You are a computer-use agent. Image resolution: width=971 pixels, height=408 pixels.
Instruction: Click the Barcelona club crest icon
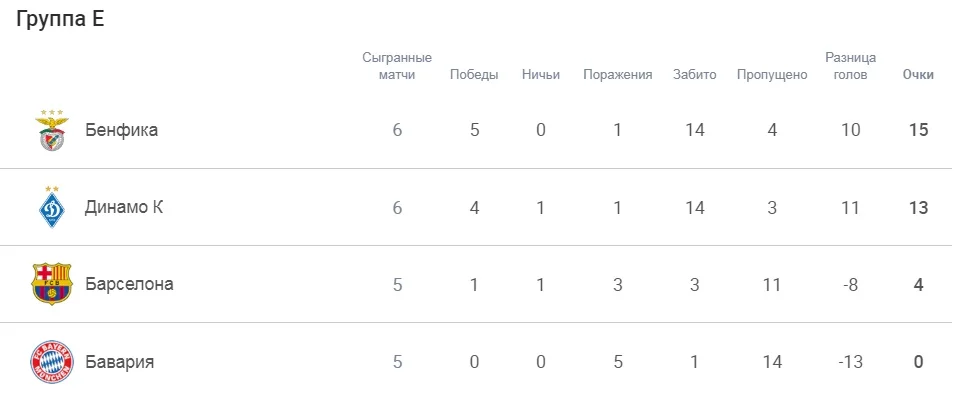(x=53, y=284)
